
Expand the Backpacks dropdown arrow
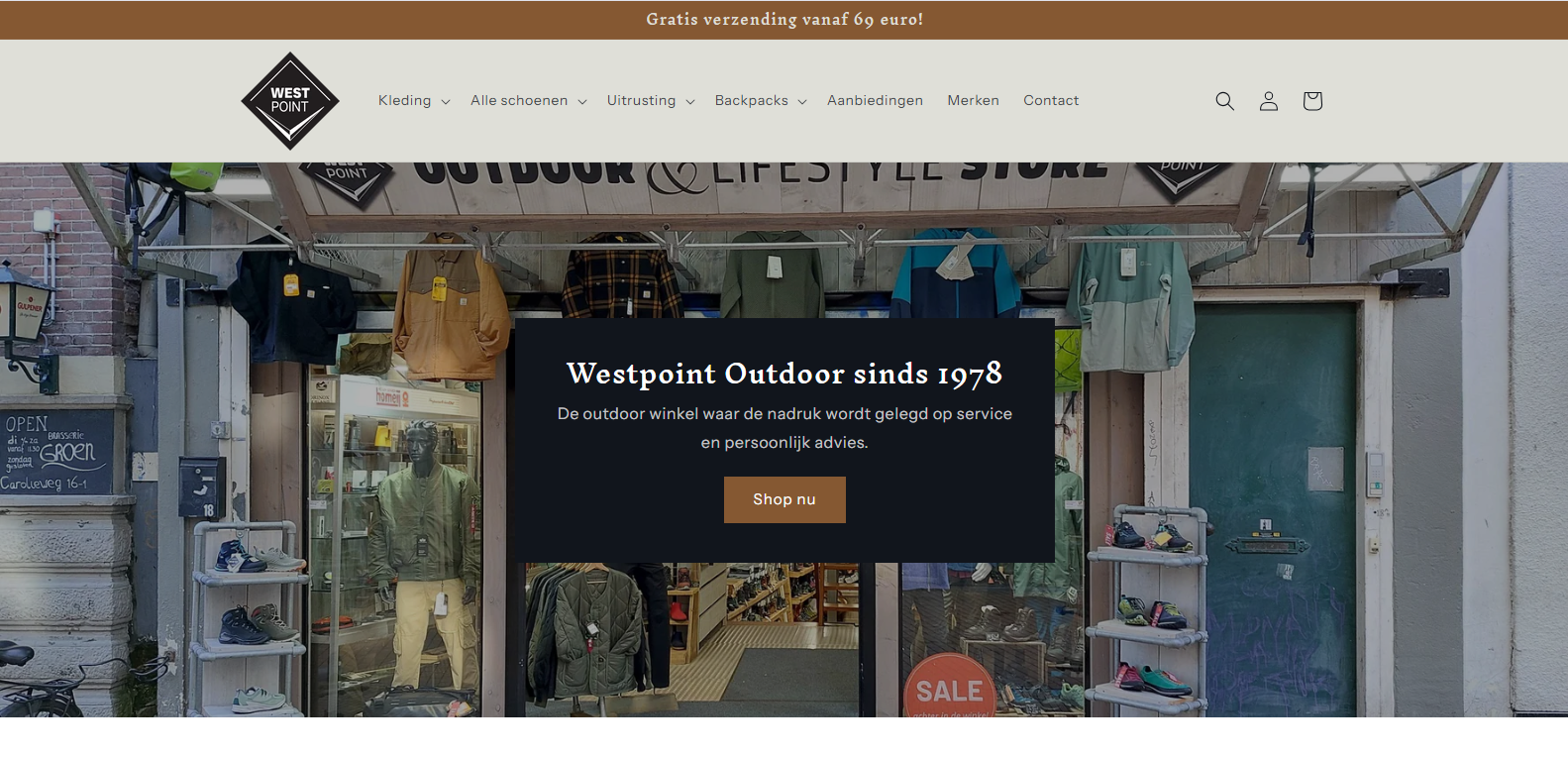802,102
